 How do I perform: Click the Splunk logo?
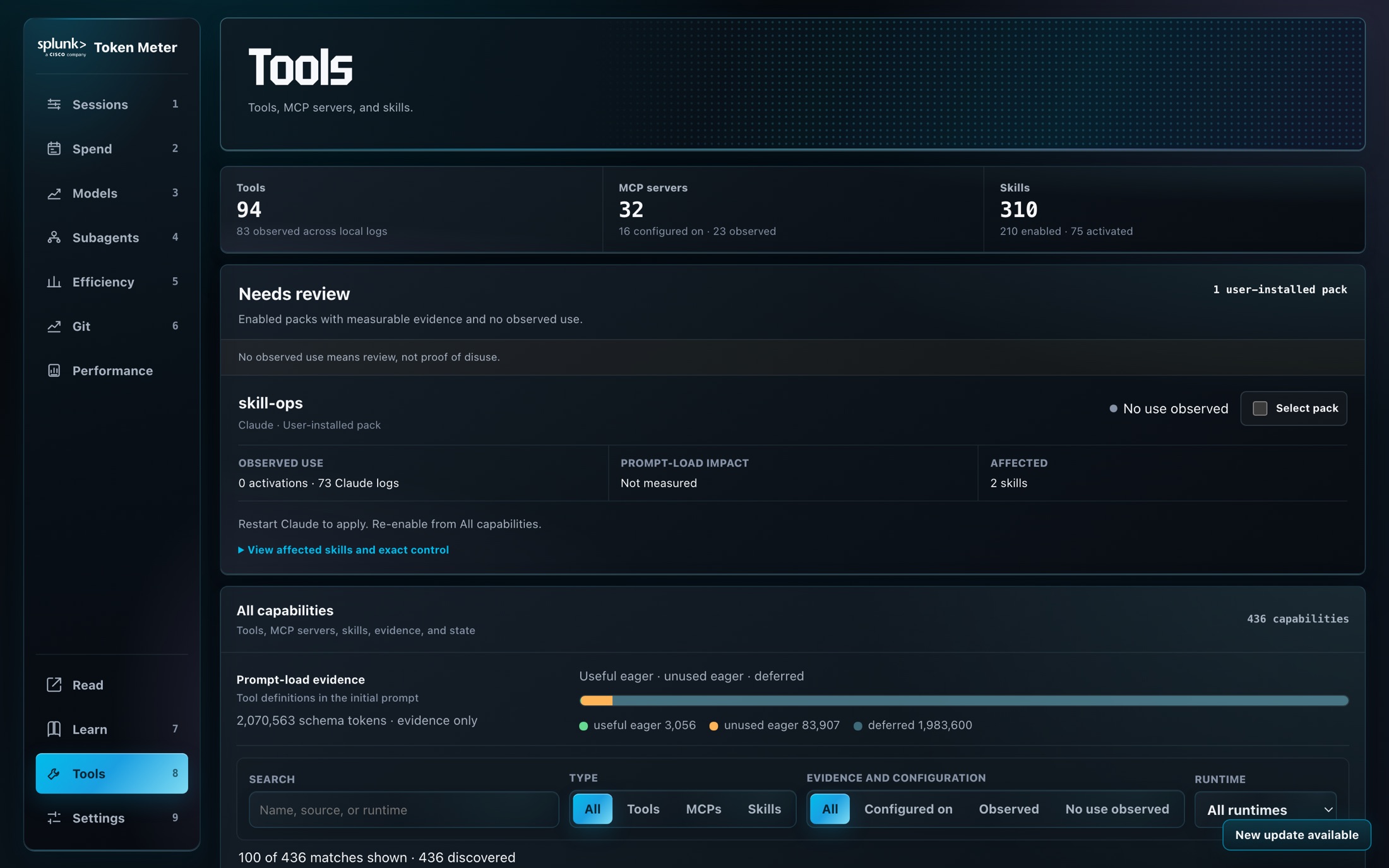61,47
